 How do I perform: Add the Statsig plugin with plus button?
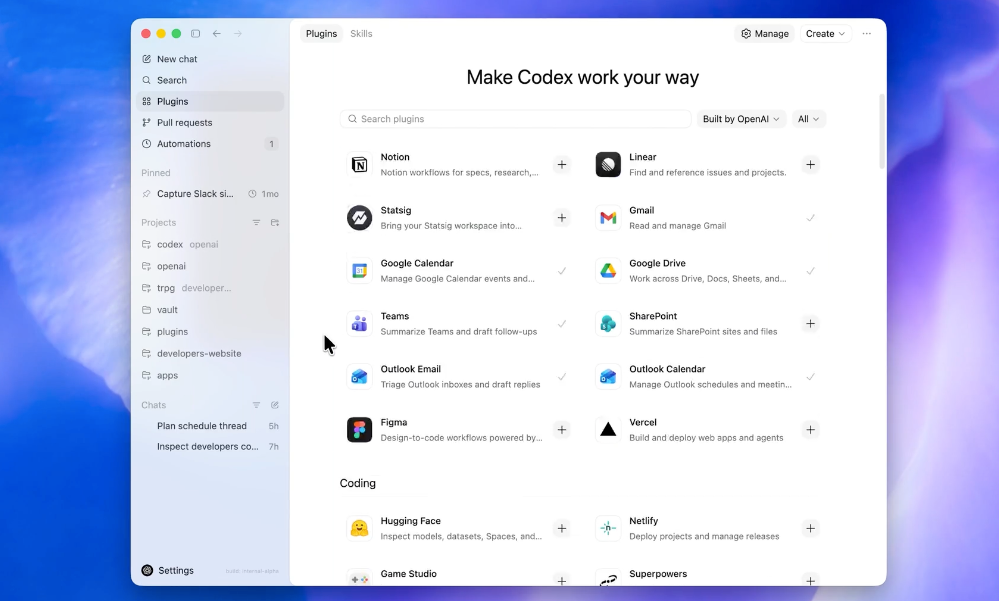(562, 218)
